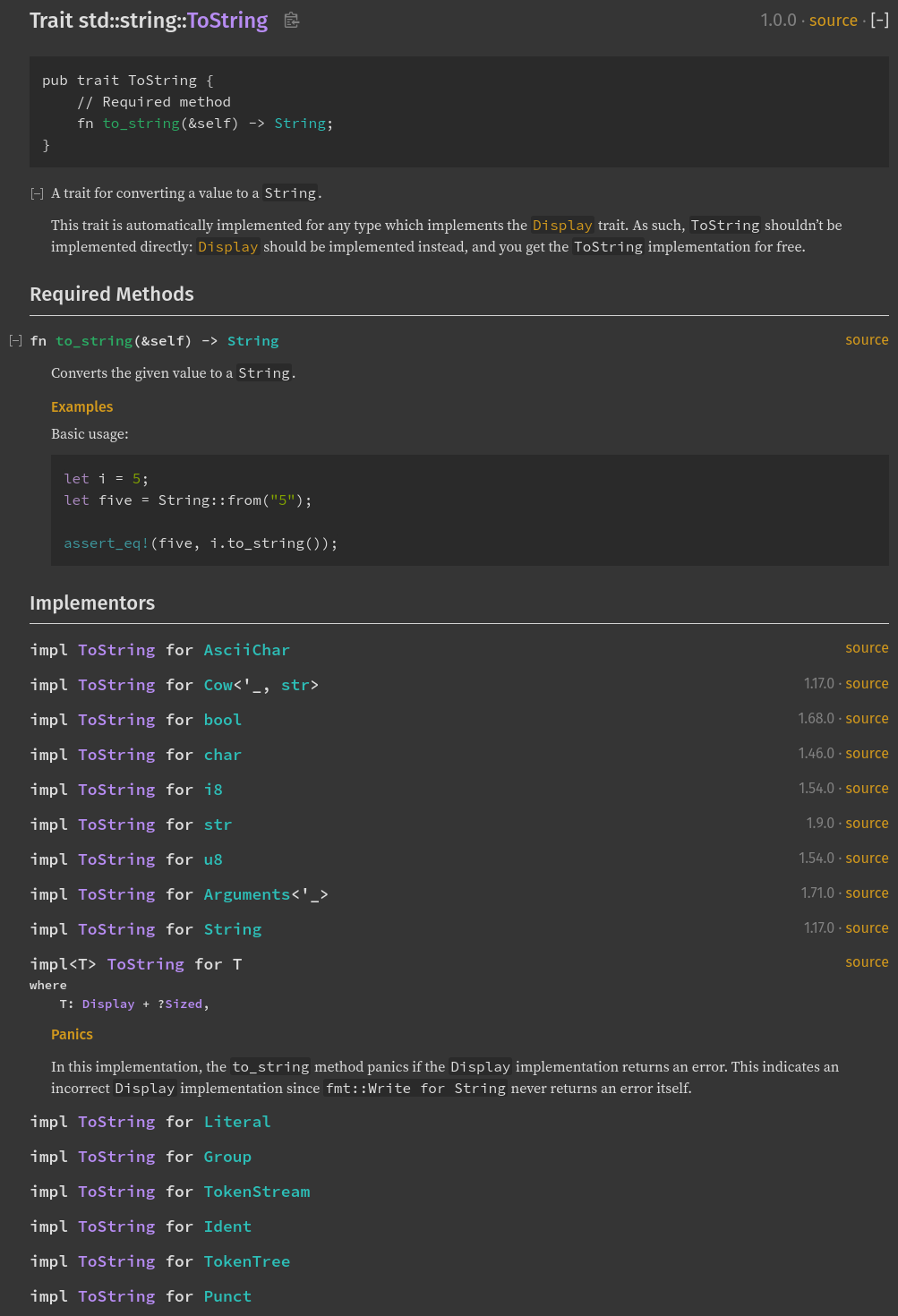Click ToString in the blanket impl<T> line
The height and width of the screenshot is (1316, 898).
(x=146, y=964)
